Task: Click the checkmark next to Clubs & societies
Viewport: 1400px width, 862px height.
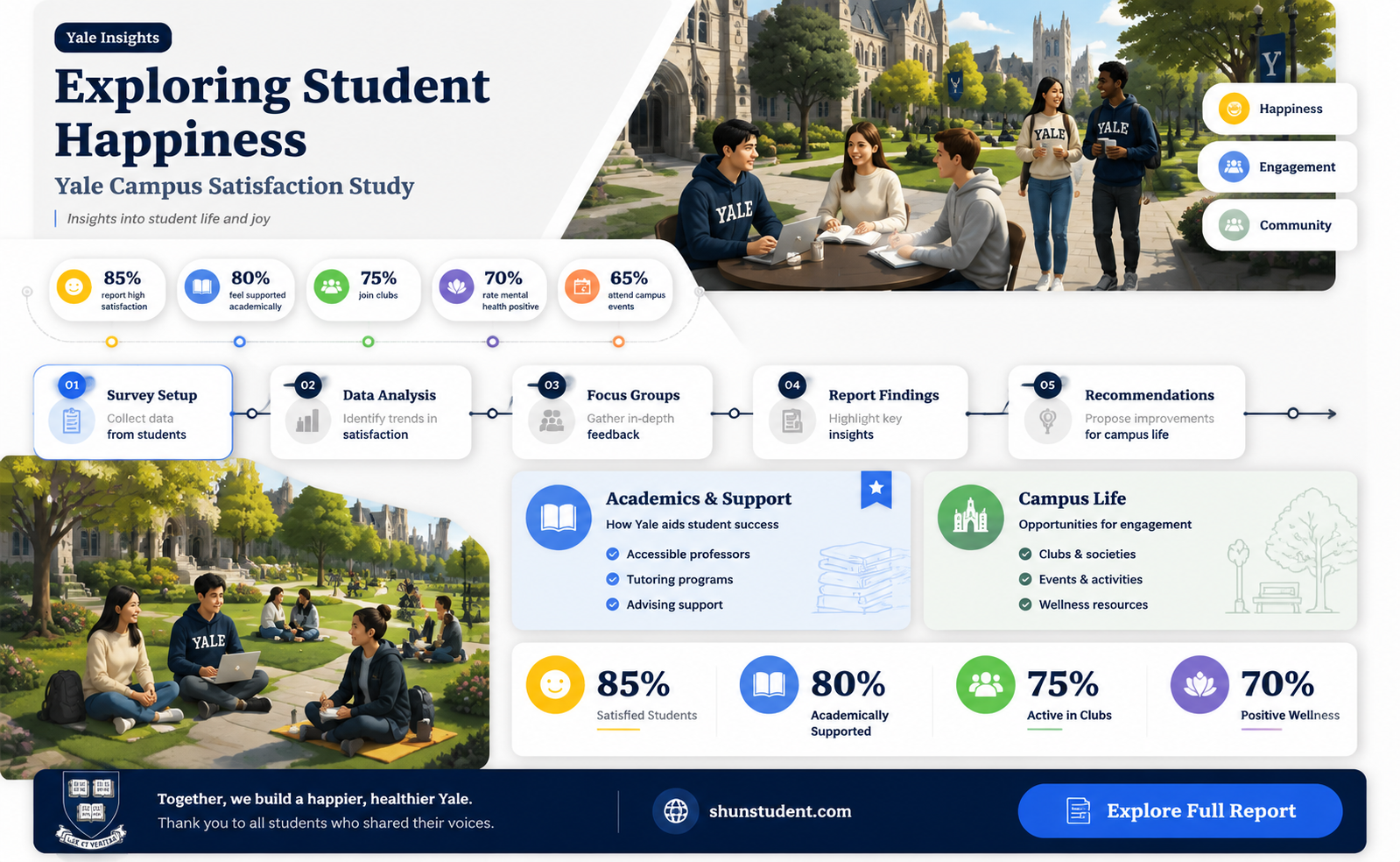Action: click(x=1025, y=555)
